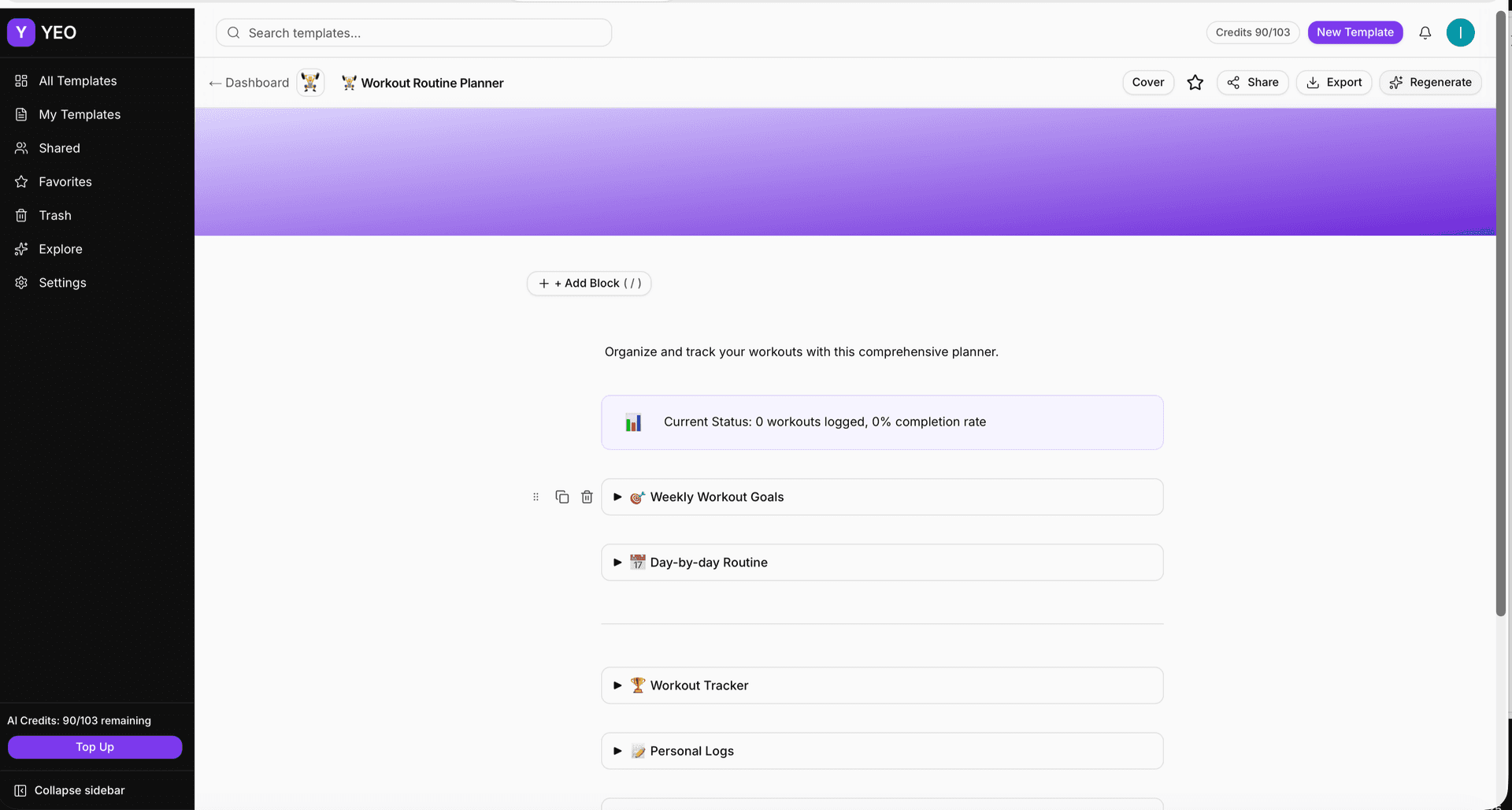The image size is (1512, 810).
Task: Click the YEO logo icon
Action: click(x=21, y=32)
